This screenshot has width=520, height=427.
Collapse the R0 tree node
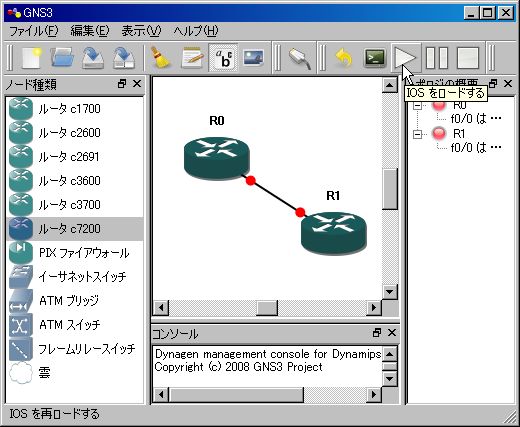[417, 106]
